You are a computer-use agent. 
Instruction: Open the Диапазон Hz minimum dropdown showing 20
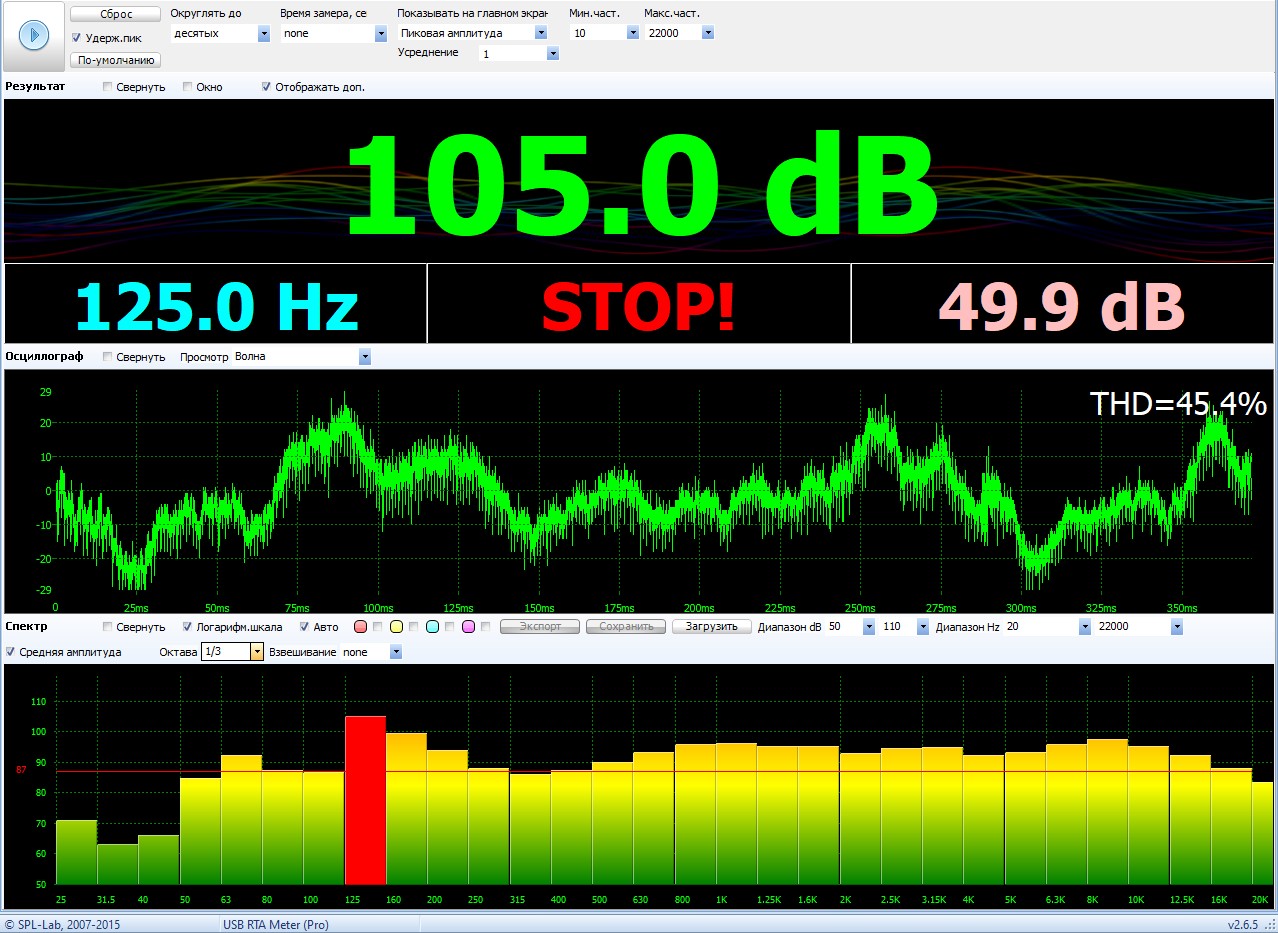coord(1085,627)
